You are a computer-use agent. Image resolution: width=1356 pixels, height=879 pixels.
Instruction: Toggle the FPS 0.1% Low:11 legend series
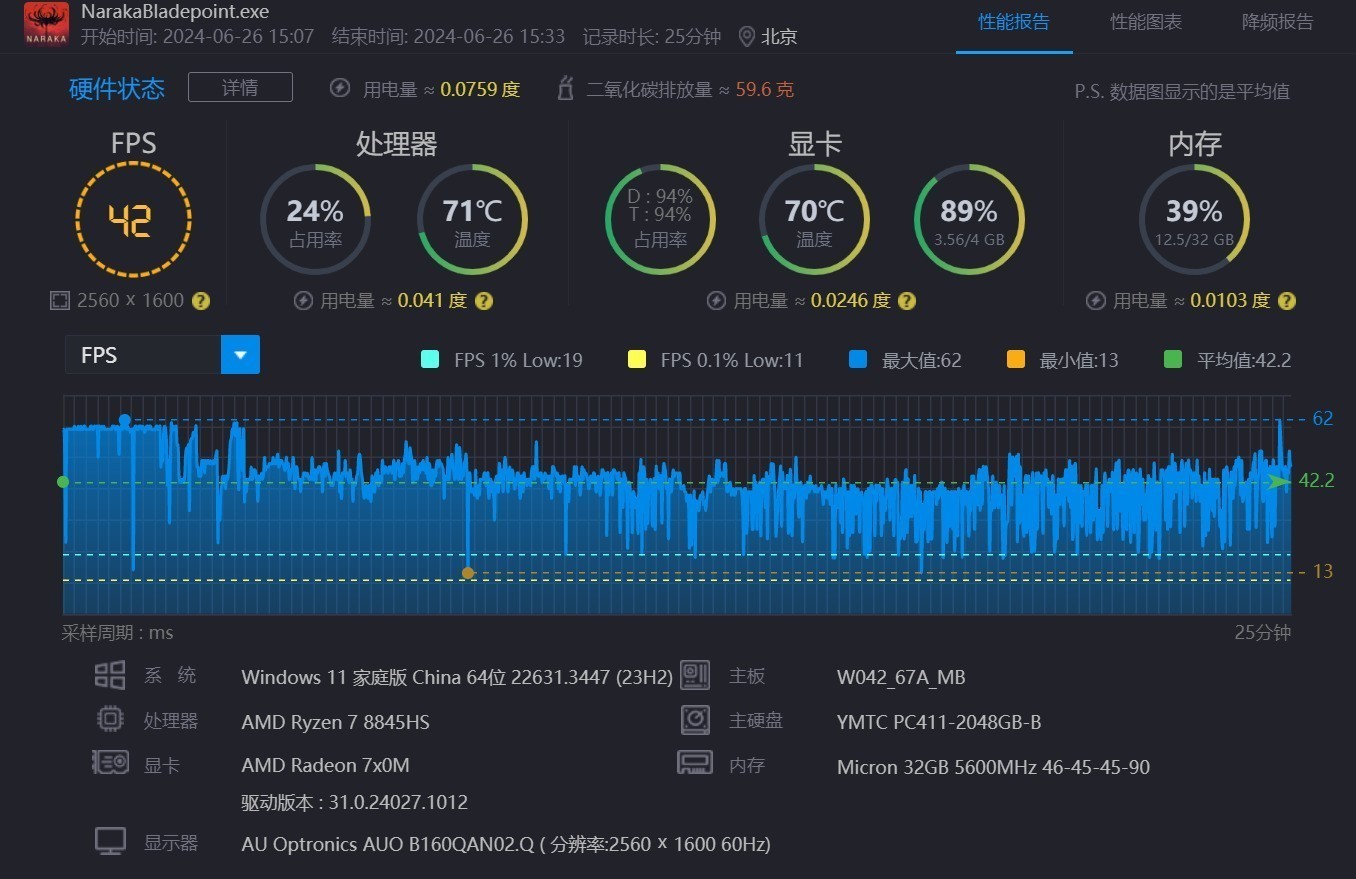point(715,360)
